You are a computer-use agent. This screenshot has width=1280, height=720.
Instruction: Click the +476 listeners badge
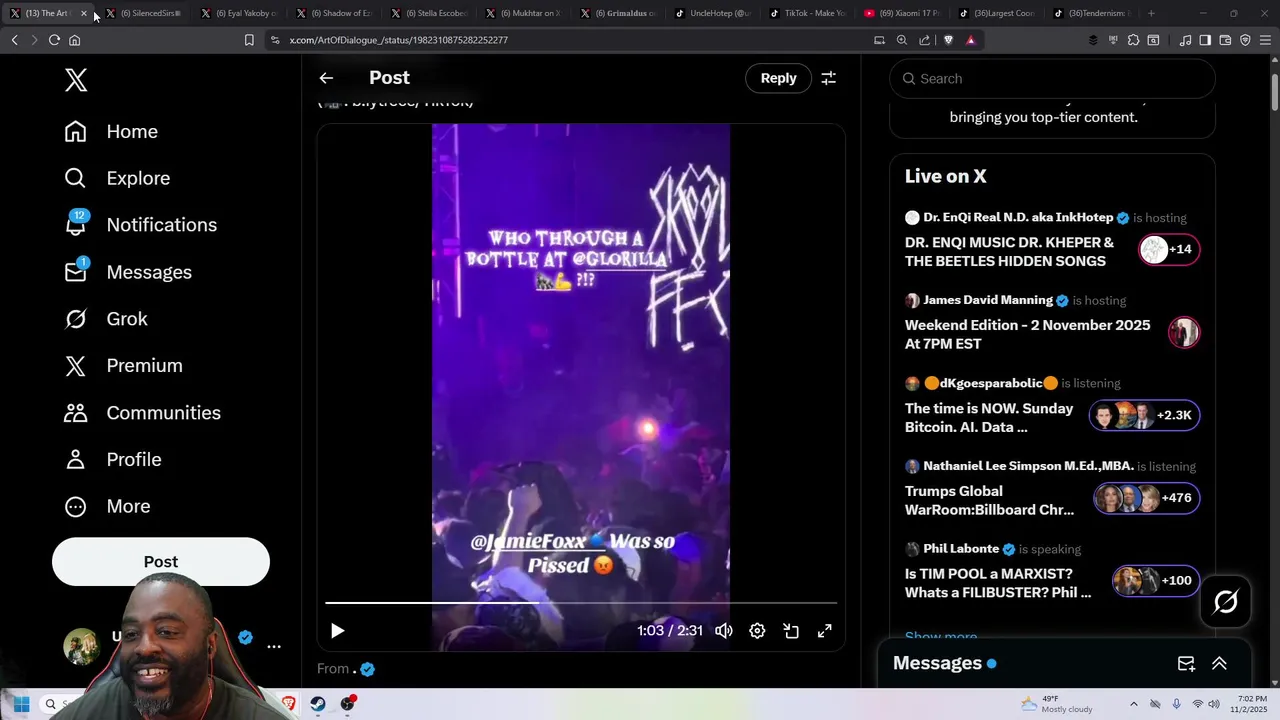1146,498
